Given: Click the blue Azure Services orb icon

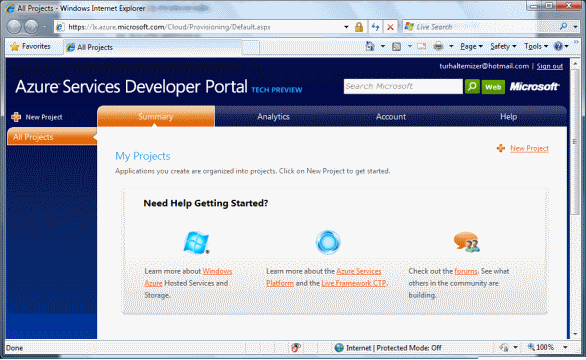Looking at the screenshot, I should [x=328, y=242].
